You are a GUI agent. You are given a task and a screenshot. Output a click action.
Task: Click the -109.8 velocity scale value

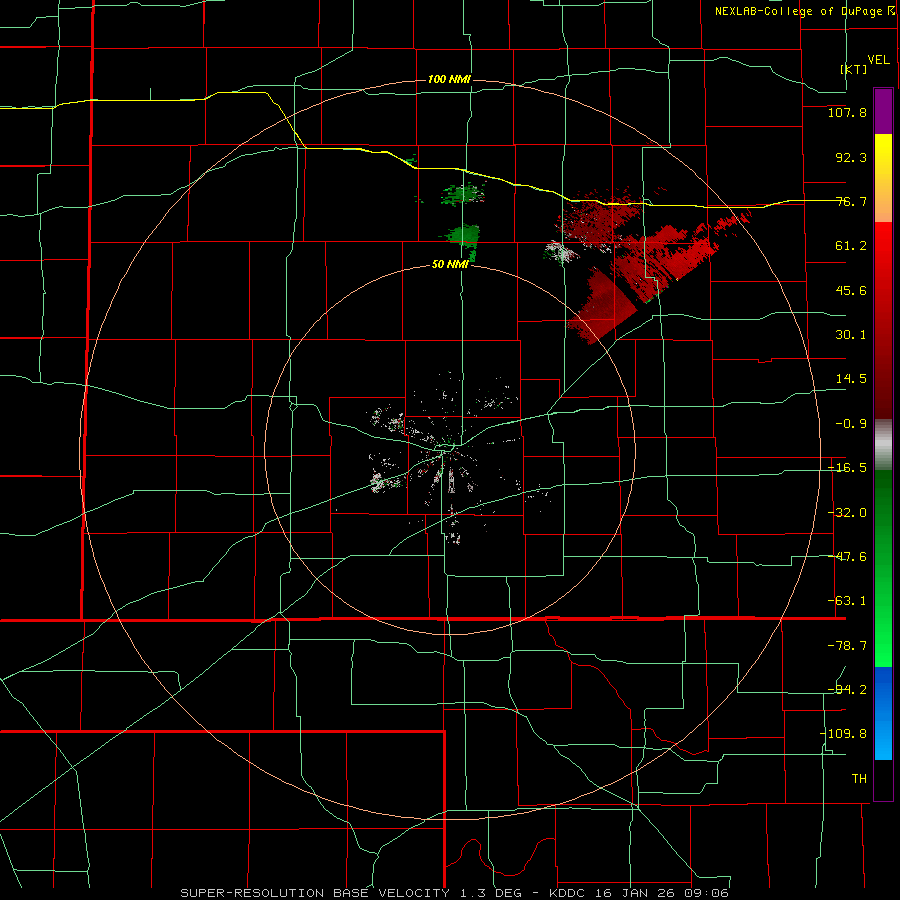[843, 734]
